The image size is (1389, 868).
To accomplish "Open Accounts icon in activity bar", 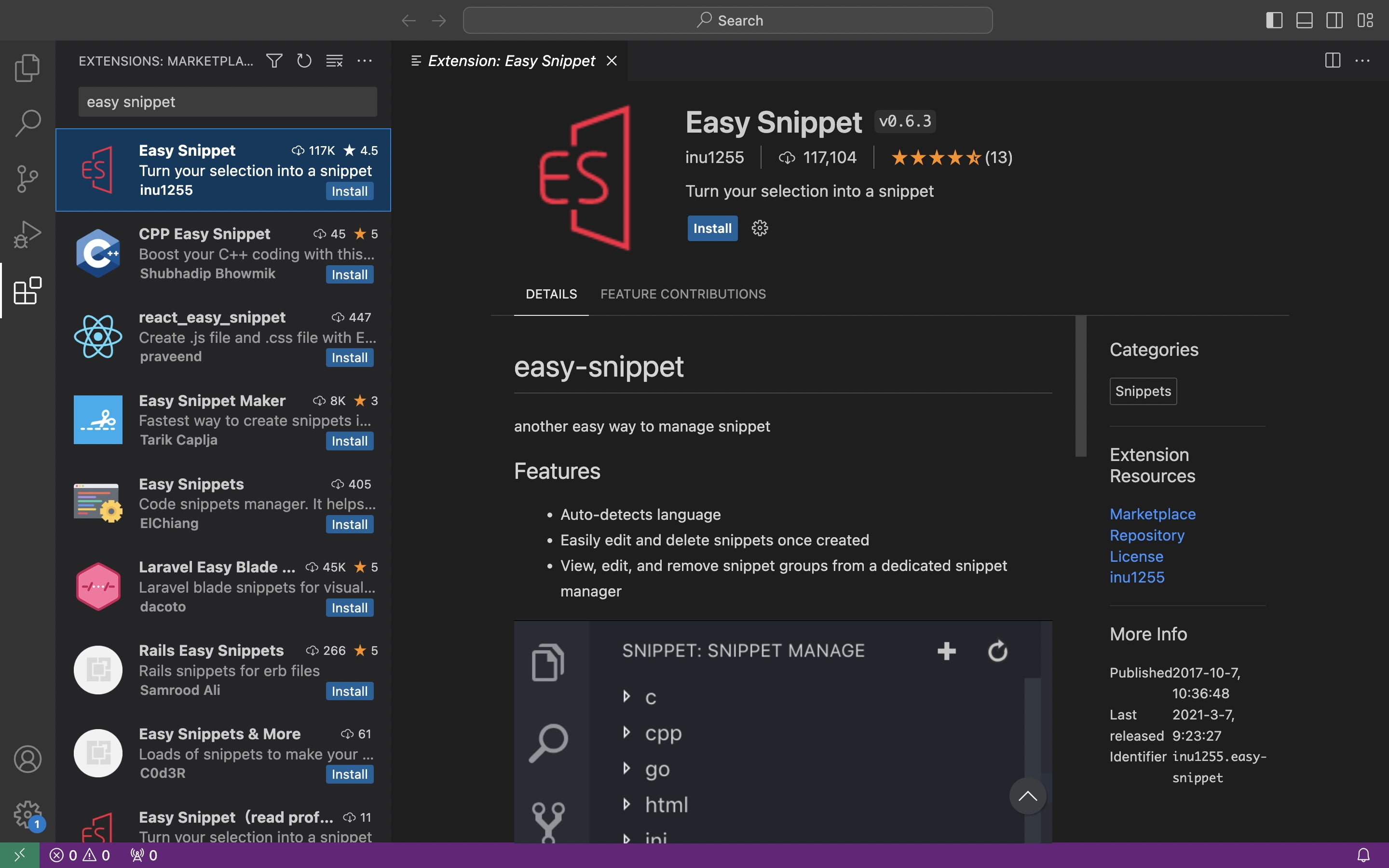I will tap(27, 759).
